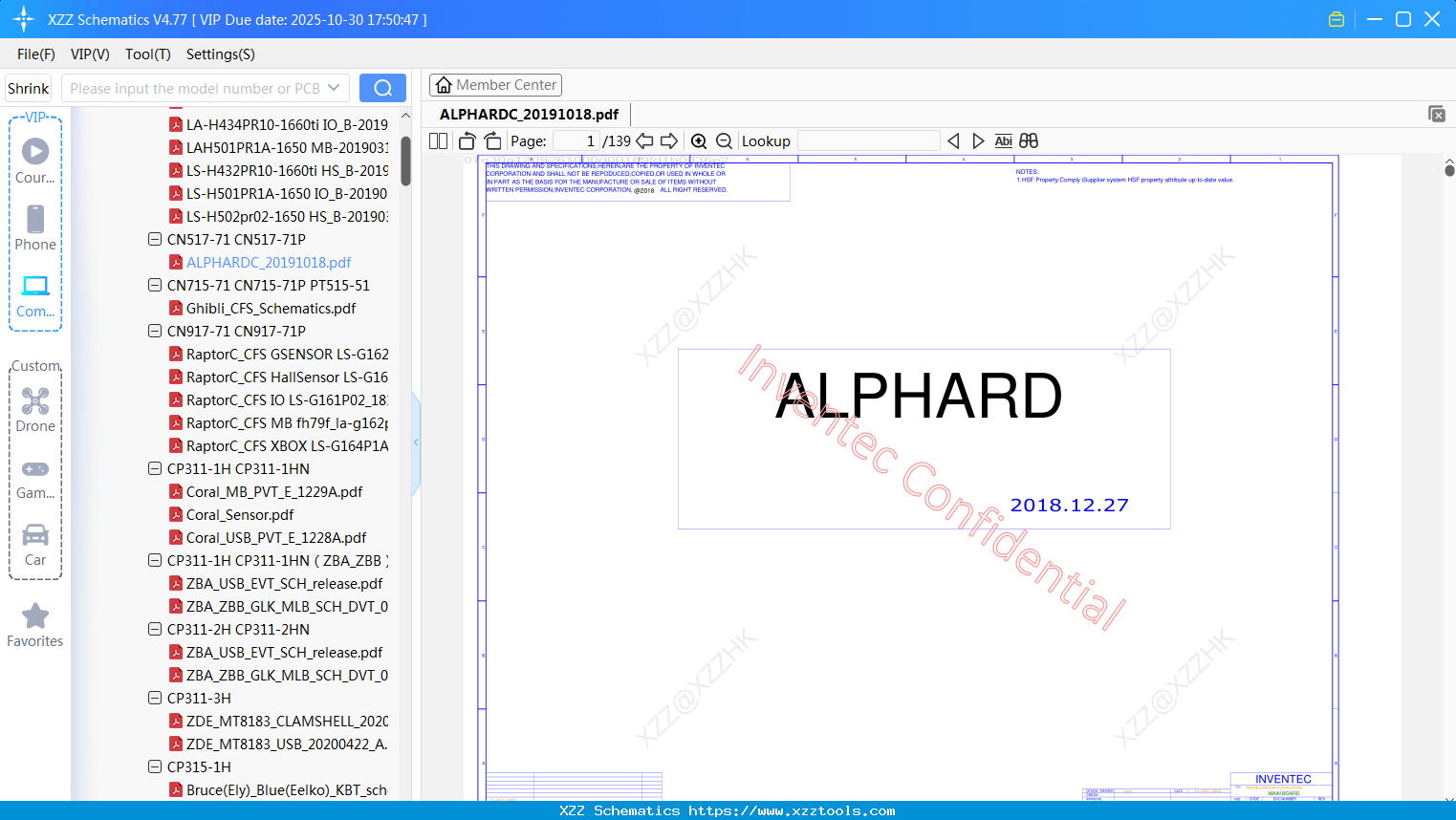The height and width of the screenshot is (820, 1456).
Task: Click the blue search button
Action: pos(382,88)
